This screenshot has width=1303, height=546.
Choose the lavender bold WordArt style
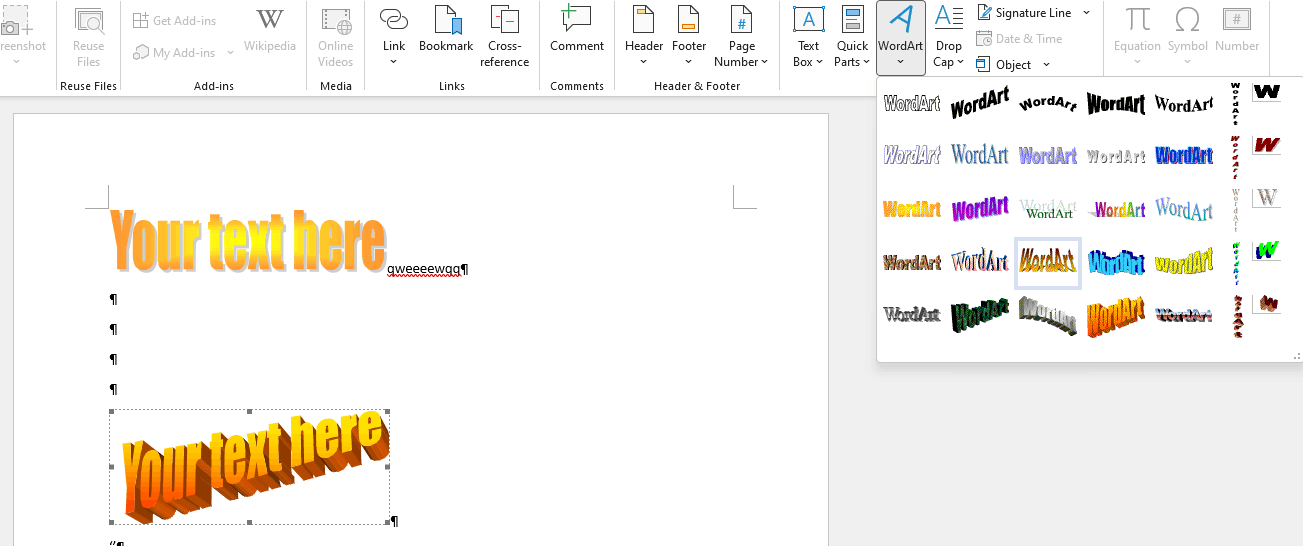coord(1048,155)
